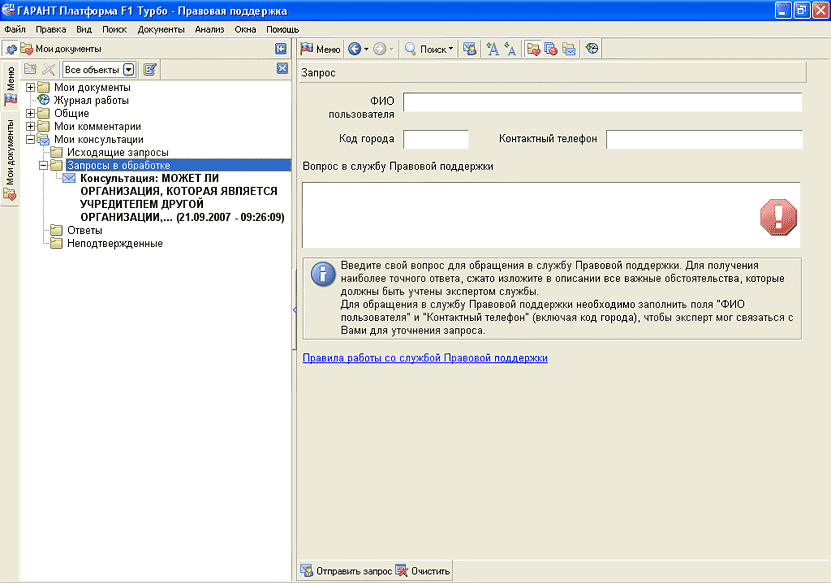Open the Файл menu

[15, 30]
